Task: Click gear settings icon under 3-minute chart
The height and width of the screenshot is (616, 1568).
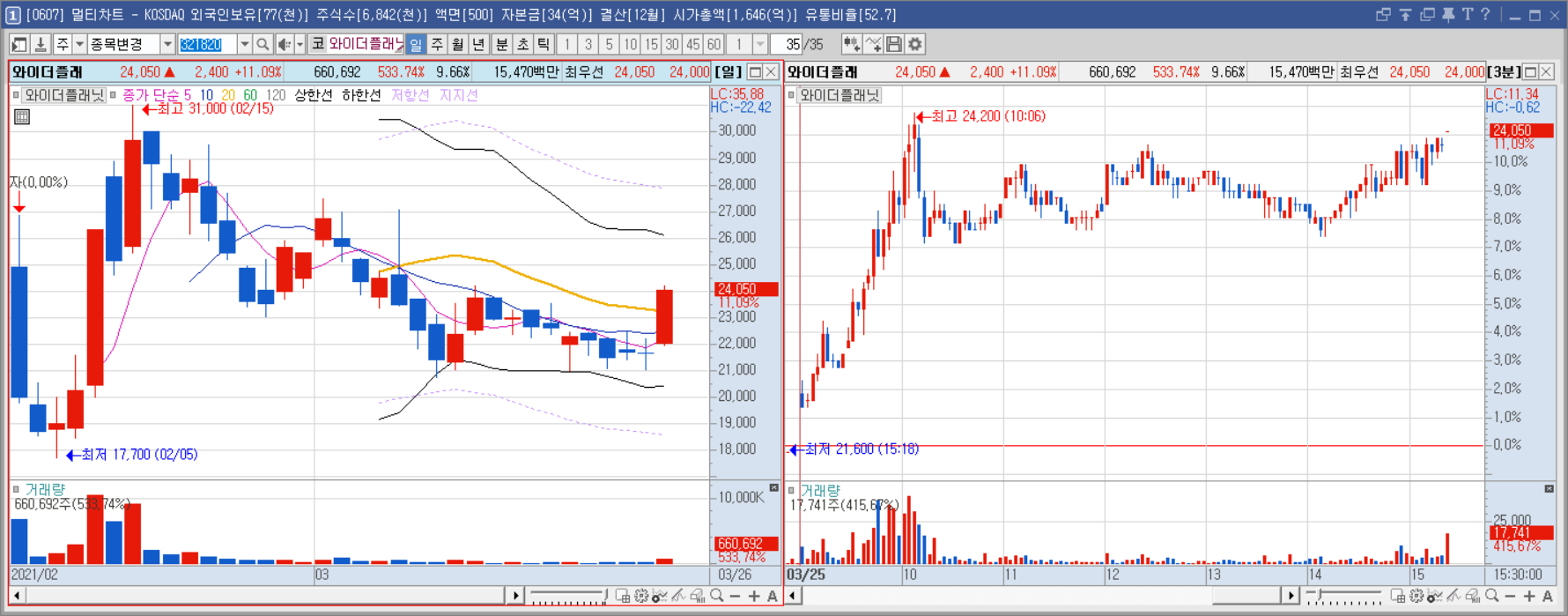Action: click(1416, 596)
